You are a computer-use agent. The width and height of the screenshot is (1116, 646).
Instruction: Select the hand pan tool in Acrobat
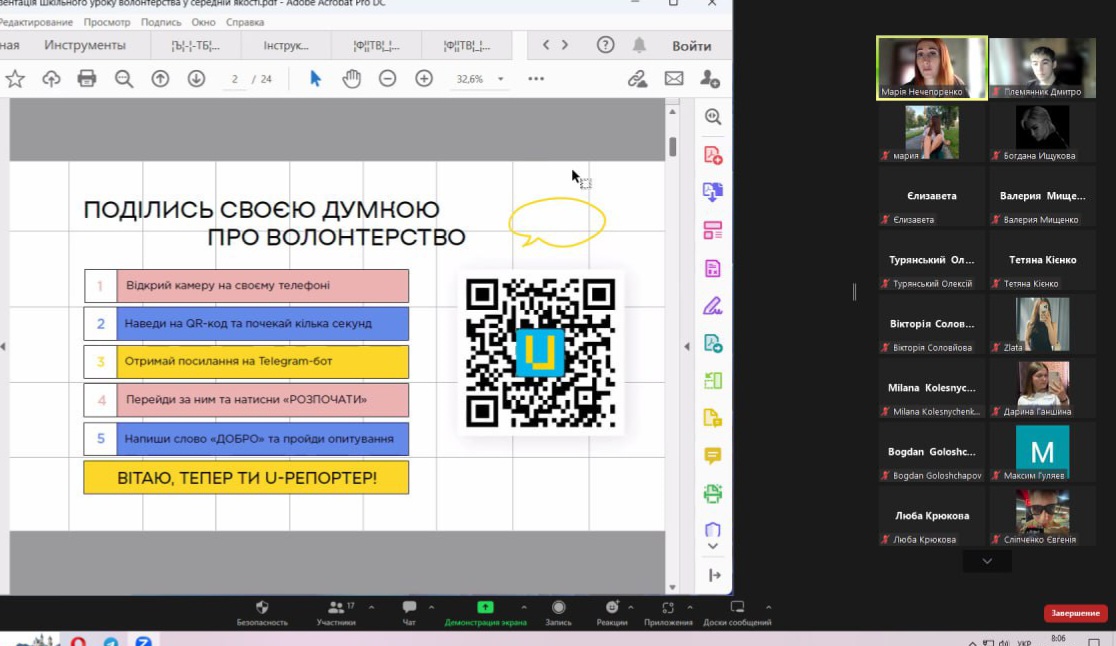point(351,79)
